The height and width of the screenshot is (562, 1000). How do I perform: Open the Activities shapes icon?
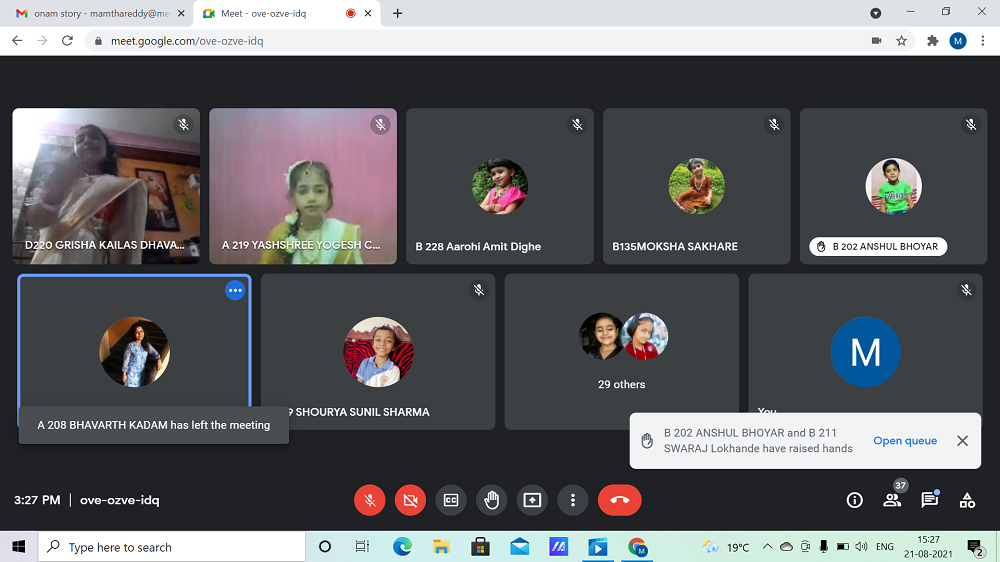coord(967,500)
